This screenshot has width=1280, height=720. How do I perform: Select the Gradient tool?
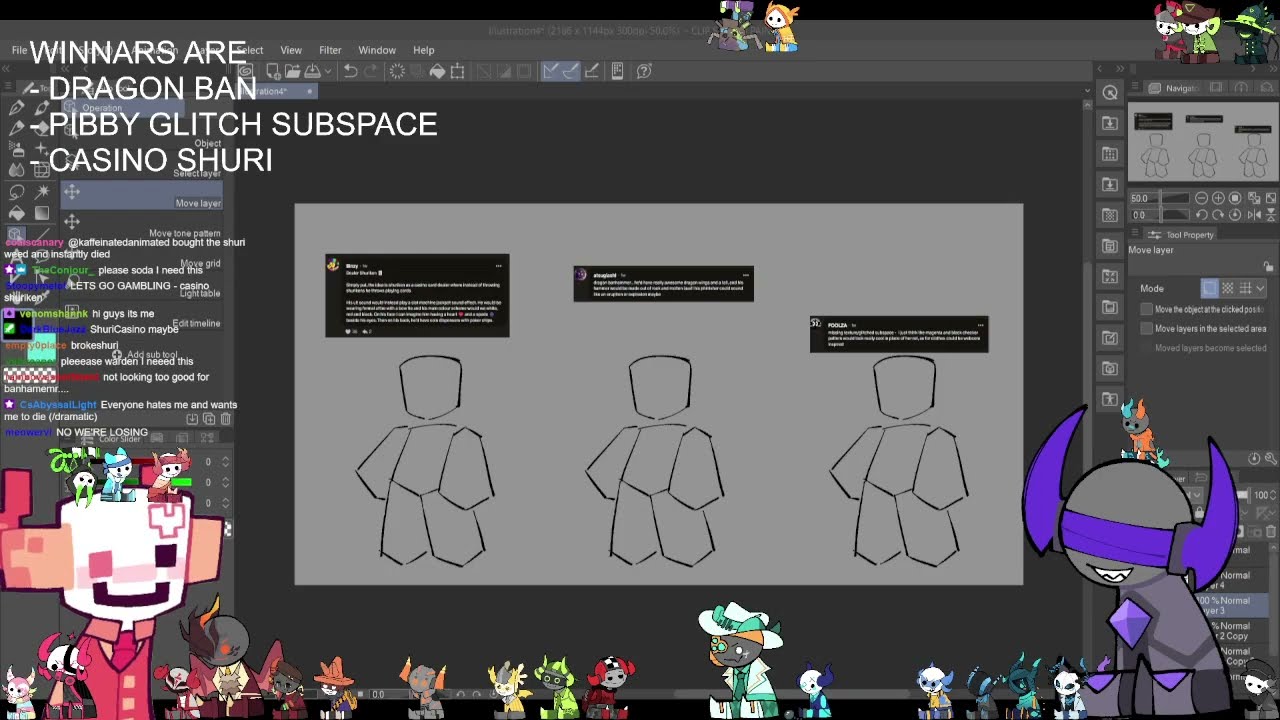coord(42,213)
